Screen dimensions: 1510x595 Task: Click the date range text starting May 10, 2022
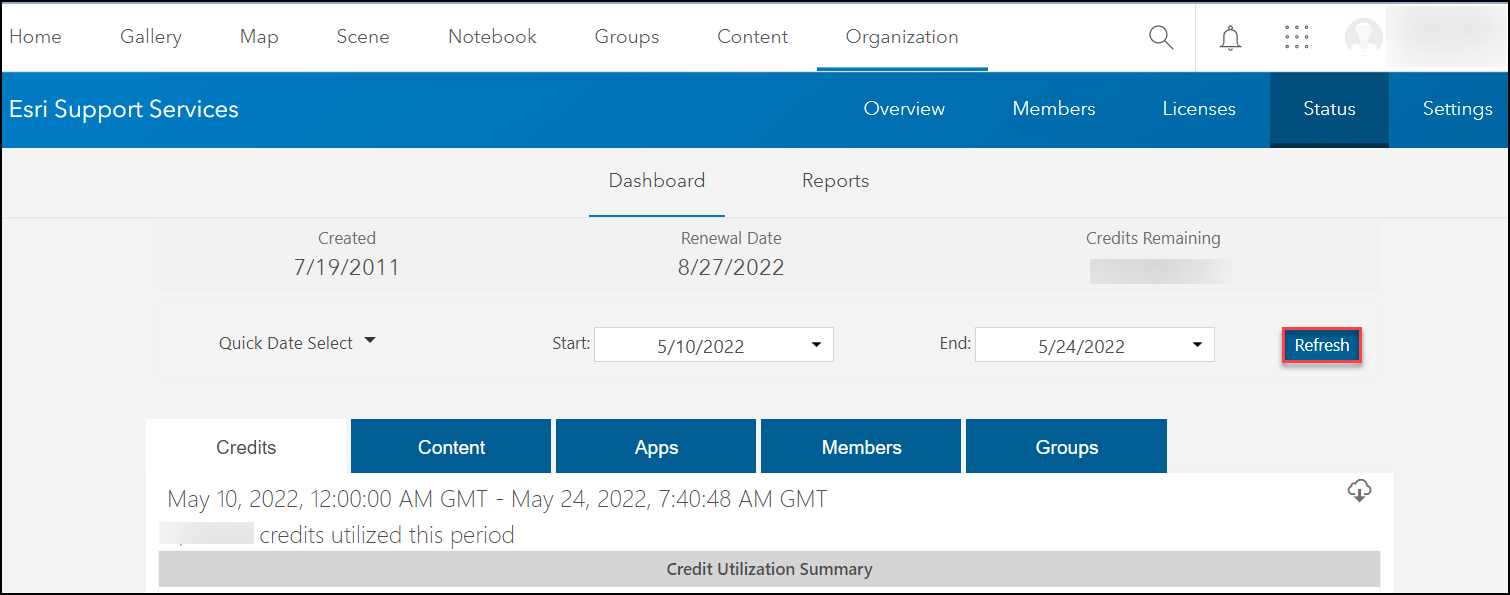pyautogui.click(x=497, y=499)
